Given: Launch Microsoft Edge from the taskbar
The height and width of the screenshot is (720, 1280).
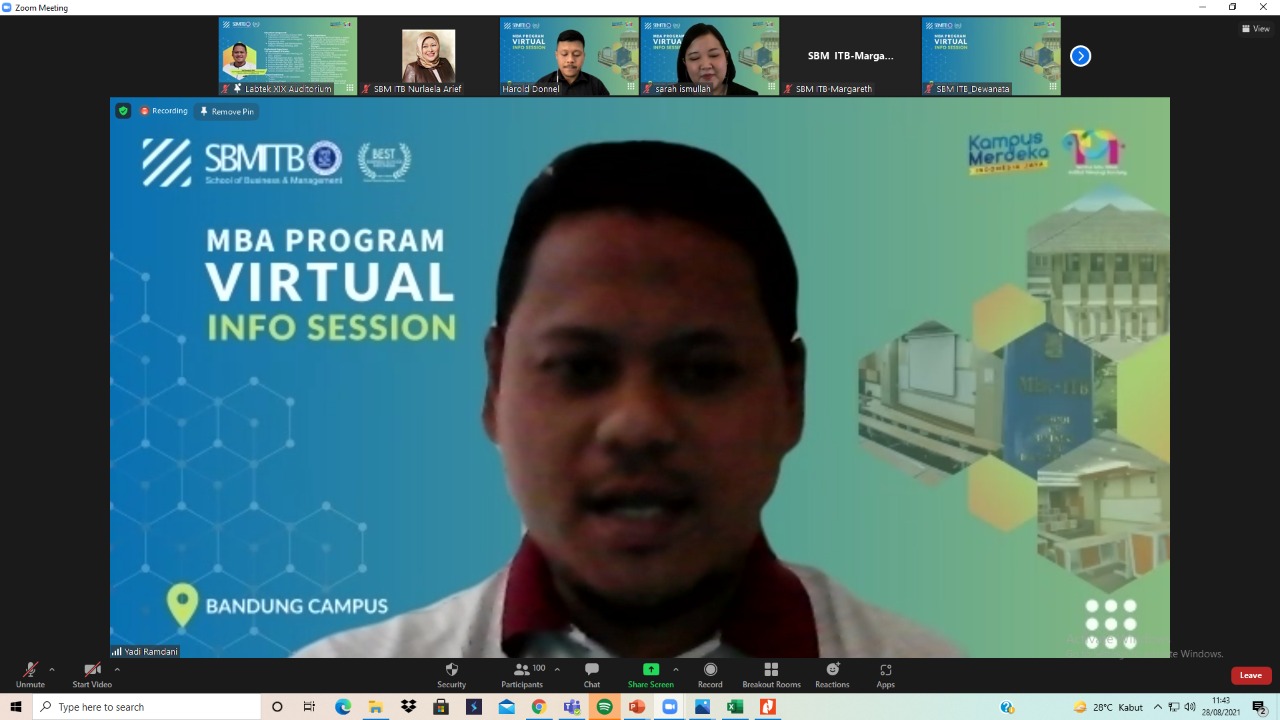Looking at the screenshot, I should (x=343, y=707).
